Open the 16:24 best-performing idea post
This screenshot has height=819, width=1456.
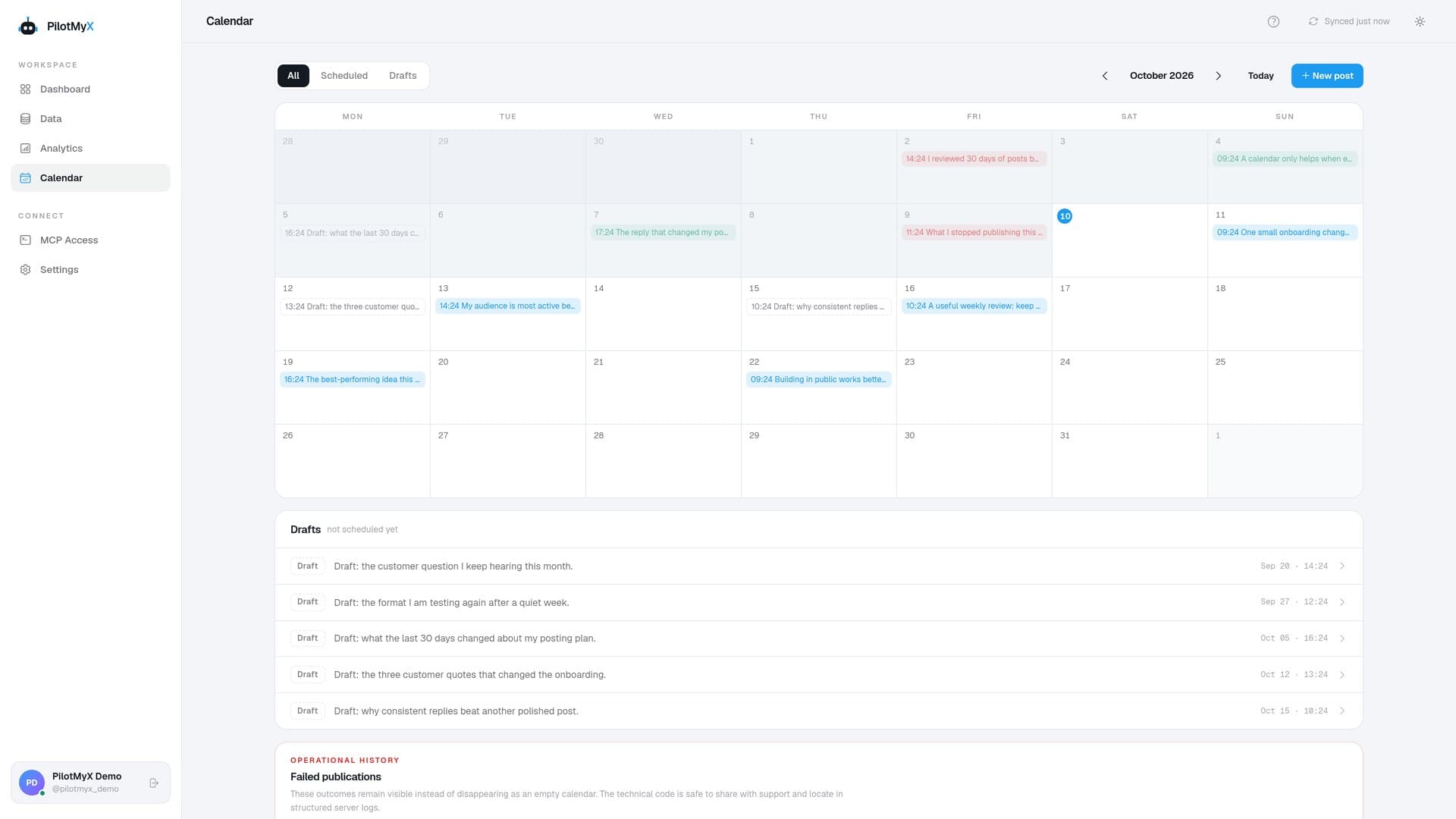tap(353, 380)
